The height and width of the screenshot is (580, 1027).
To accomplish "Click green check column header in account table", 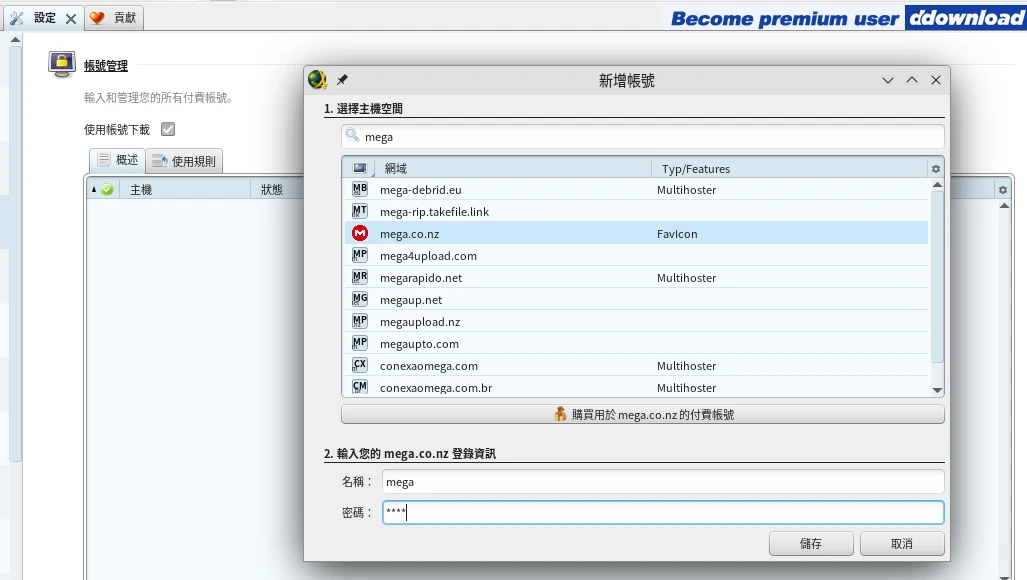I will click(107, 190).
